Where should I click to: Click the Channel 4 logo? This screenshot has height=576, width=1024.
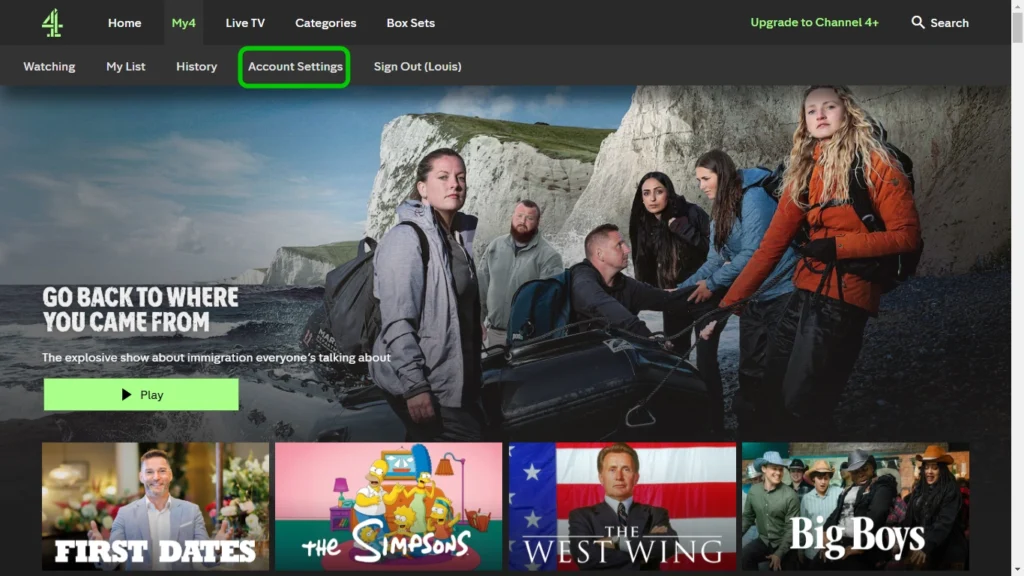[52, 23]
